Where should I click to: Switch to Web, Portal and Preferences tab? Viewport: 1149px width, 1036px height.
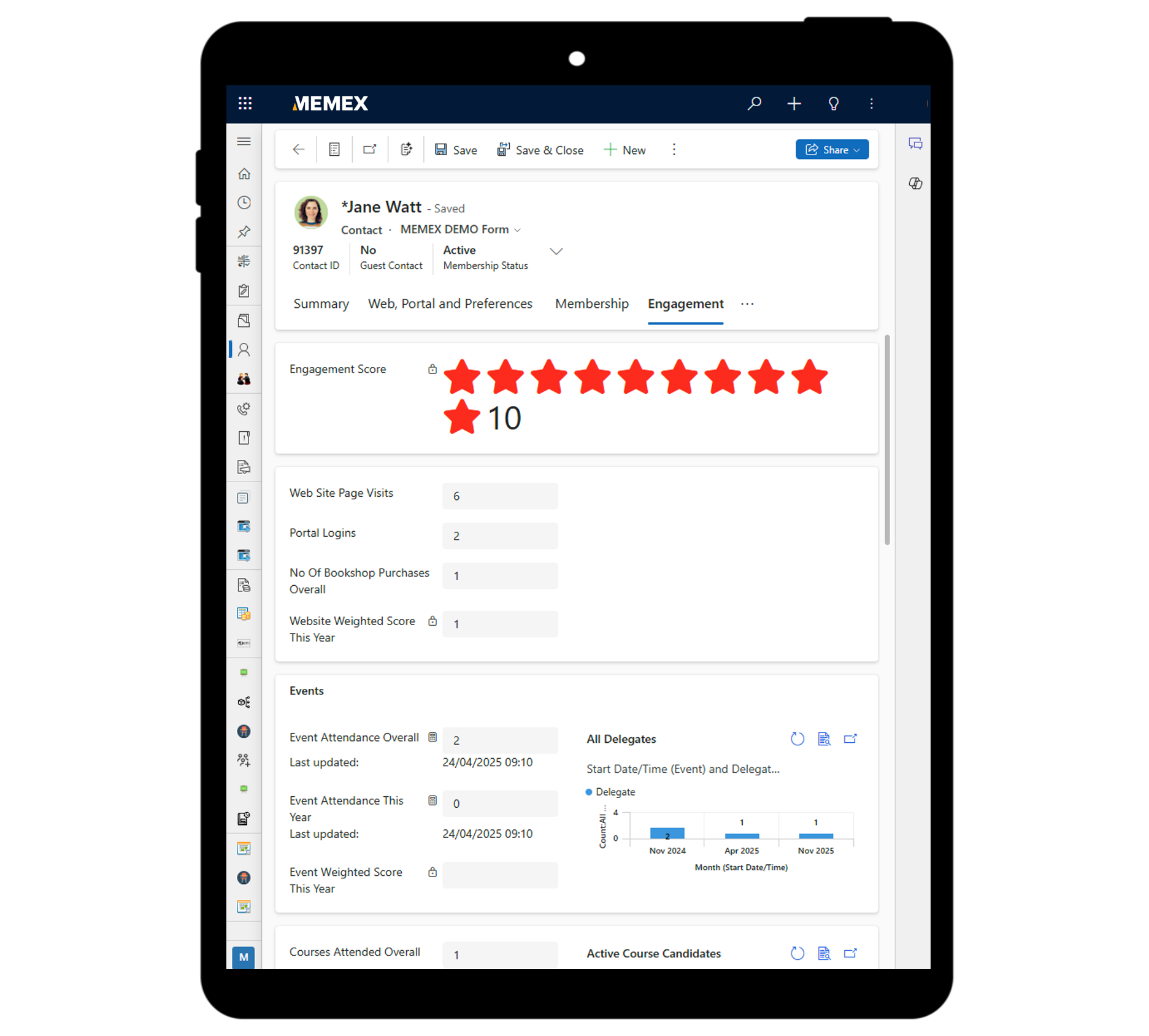[450, 304]
